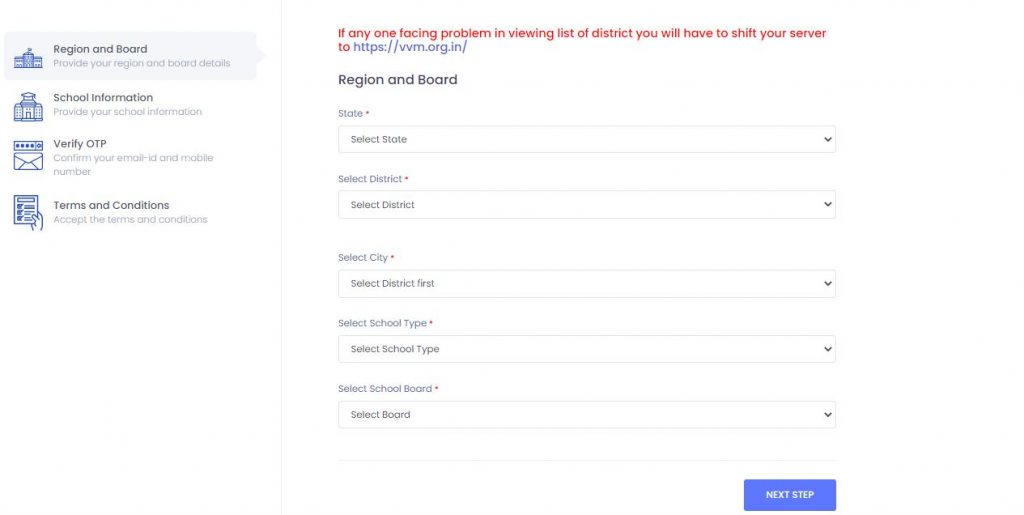This screenshot has height=515, width=1024.
Task: Open the Select School Type dropdown
Action: pos(586,349)
